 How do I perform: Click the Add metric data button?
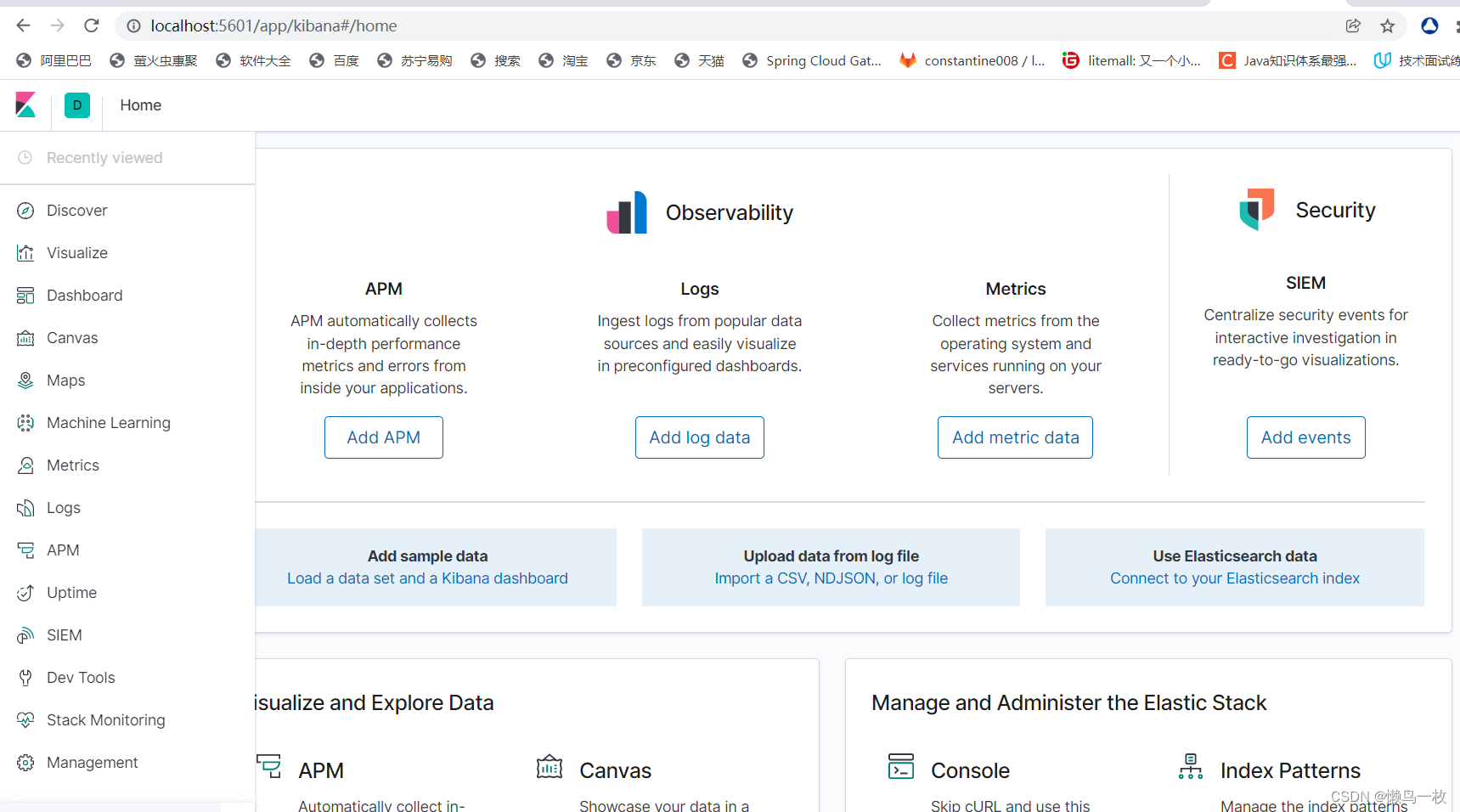click(x=1016, y=437)
